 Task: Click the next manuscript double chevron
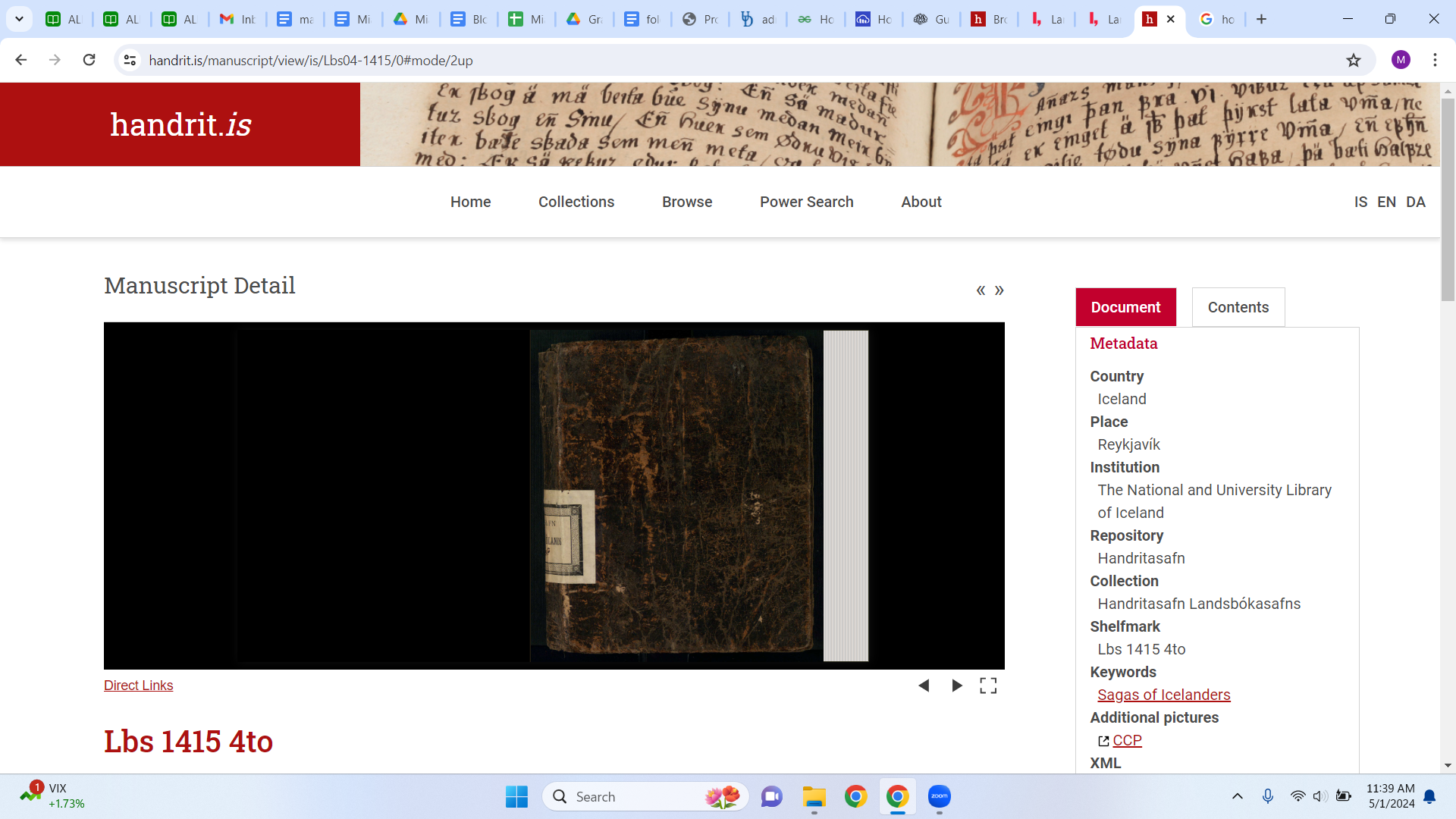999,290
